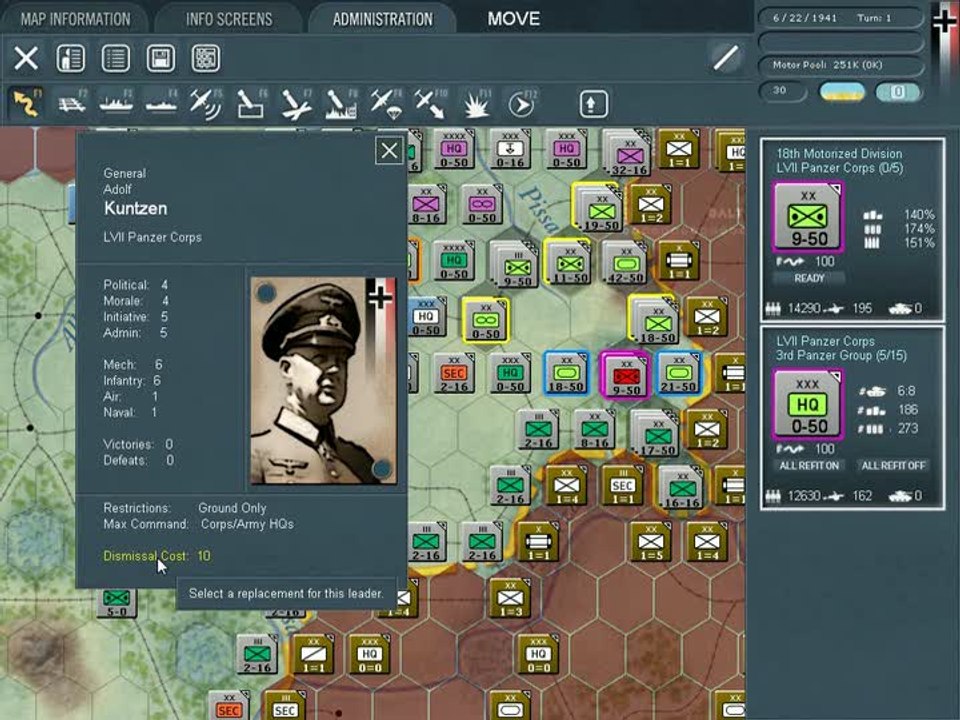Select the yellow-outlined 0-50 unit below blue HQ
Image resolution: width=960 pixels, height=720 pixels.
(x=485, y=319)
